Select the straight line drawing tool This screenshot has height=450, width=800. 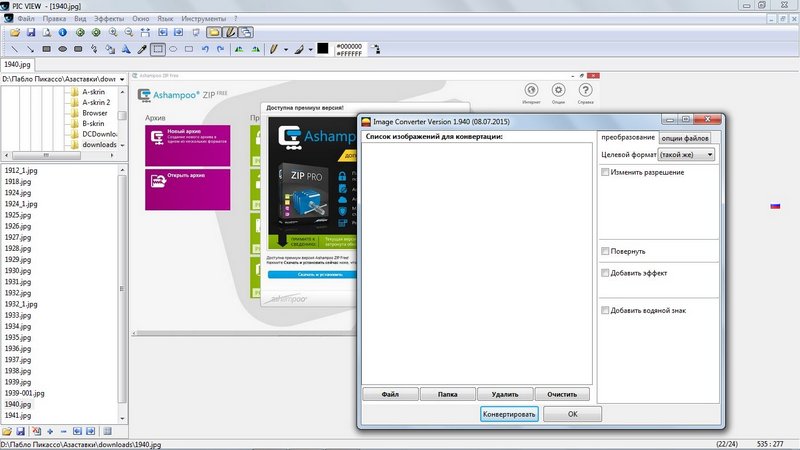coord(15,49)
